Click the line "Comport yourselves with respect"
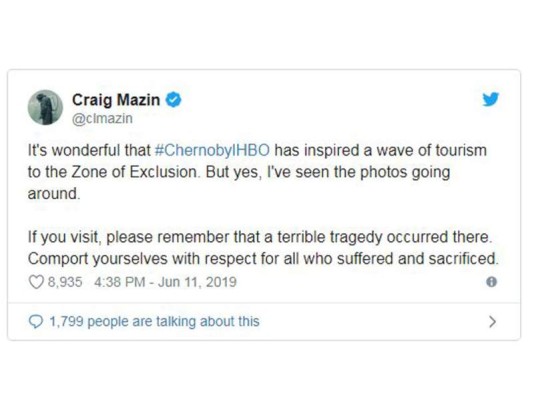This screenshot has height=400, width=534. click(263, 259)
